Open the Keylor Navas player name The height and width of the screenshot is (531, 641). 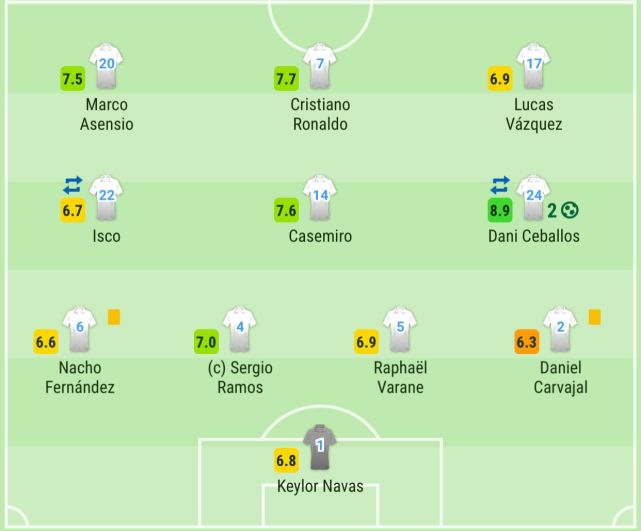pyautogui.click(x=320, y=488)
